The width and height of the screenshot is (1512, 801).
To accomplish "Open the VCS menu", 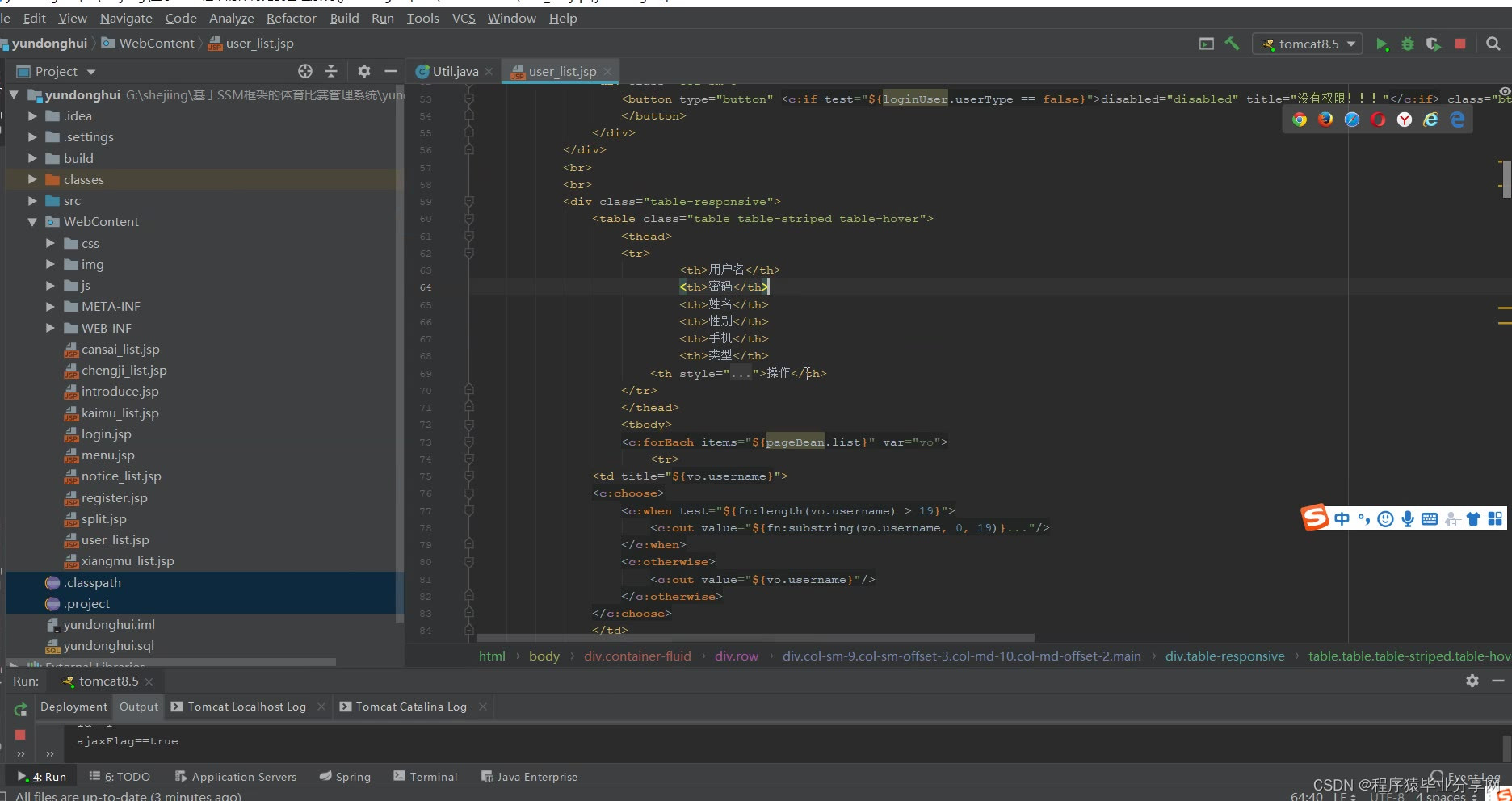I will tap(464, 18).
